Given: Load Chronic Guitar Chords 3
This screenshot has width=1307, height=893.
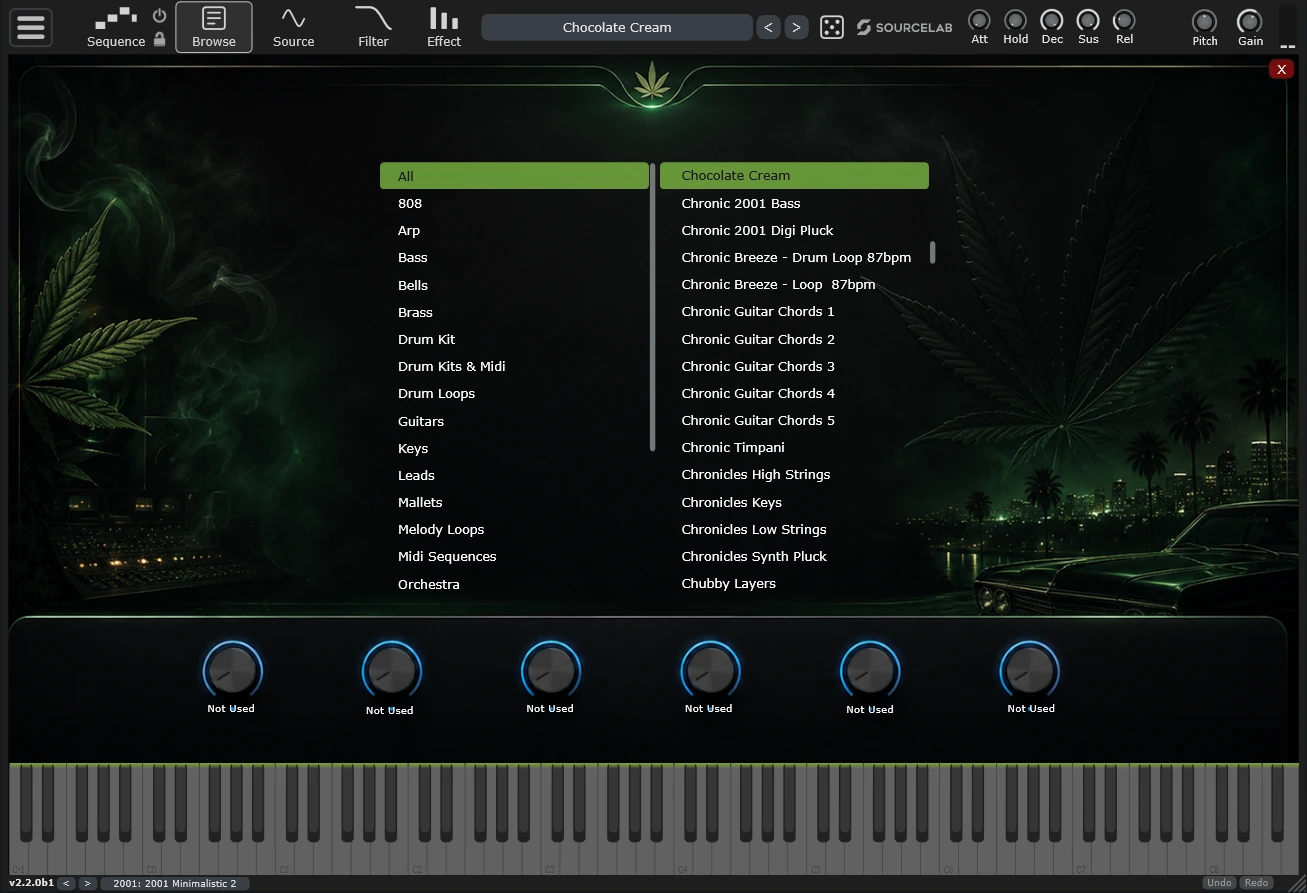Looking at the screenshot, I should click(x=794, y=366).
